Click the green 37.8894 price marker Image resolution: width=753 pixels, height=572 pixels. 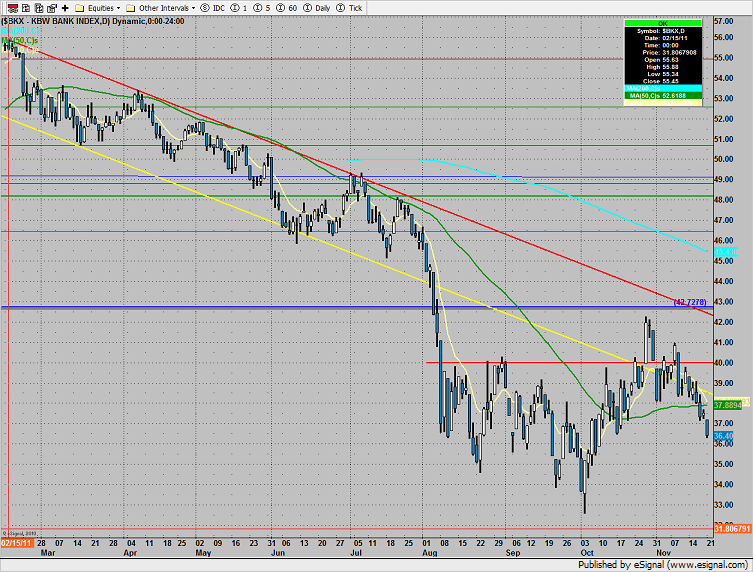point(728,405)
